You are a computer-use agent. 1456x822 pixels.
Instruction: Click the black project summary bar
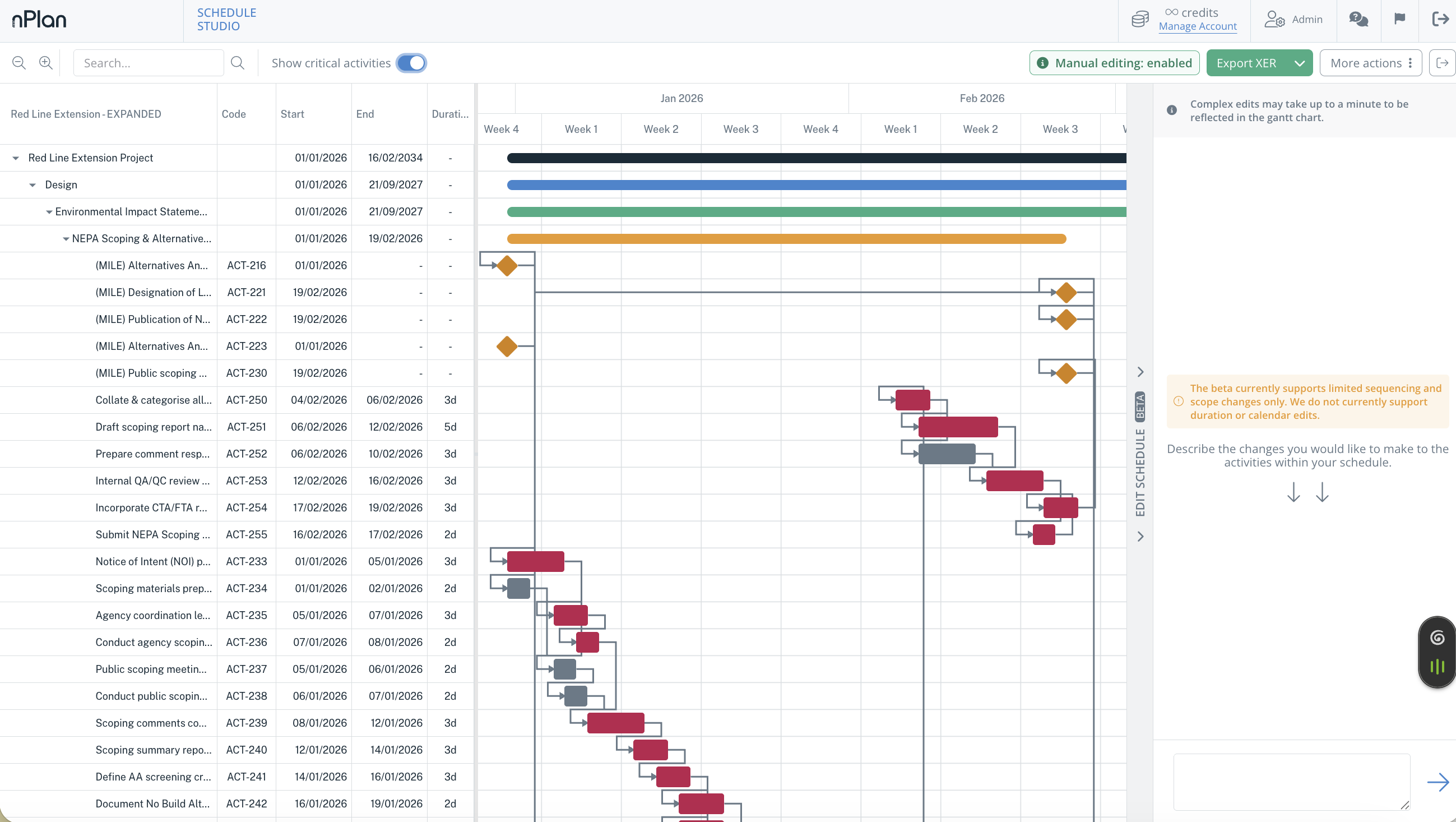click(817, 158)
